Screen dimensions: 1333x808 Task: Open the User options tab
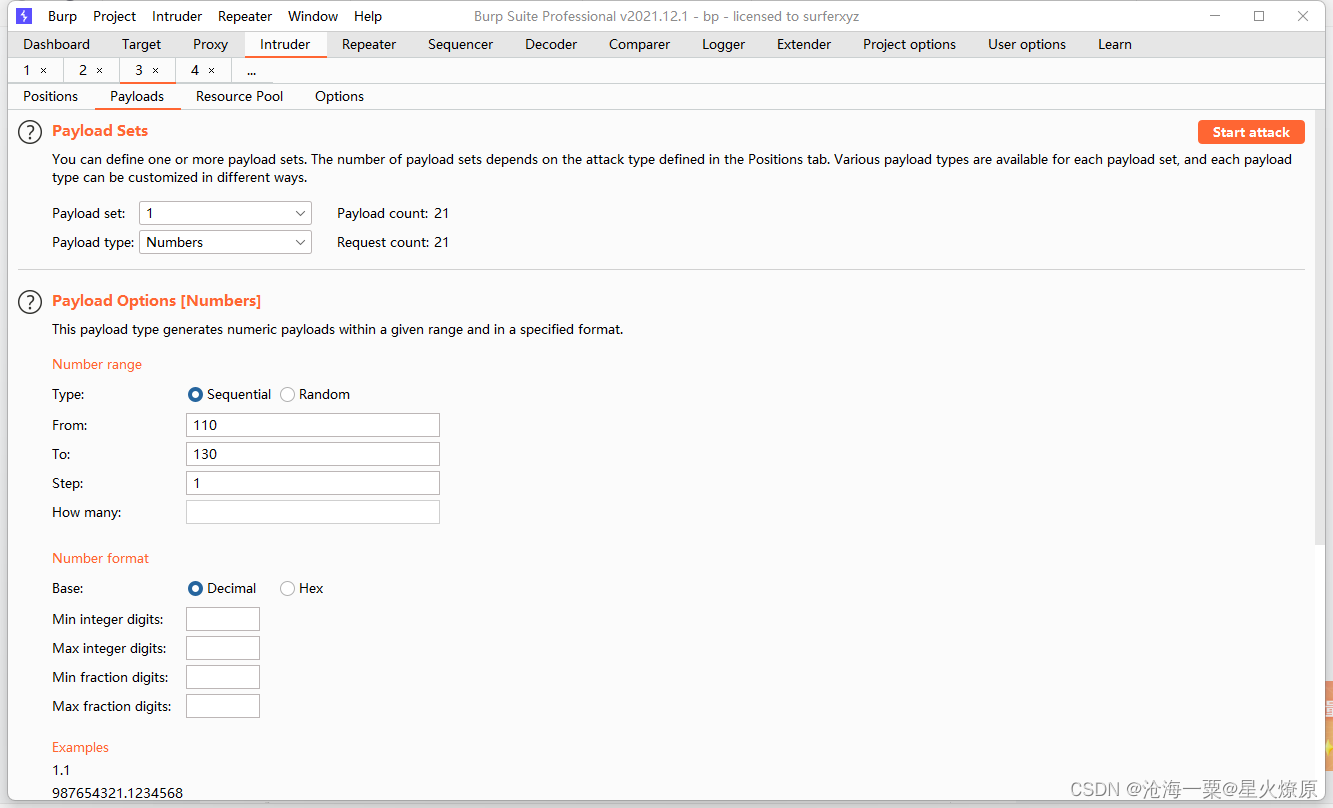coord(1027,44)
